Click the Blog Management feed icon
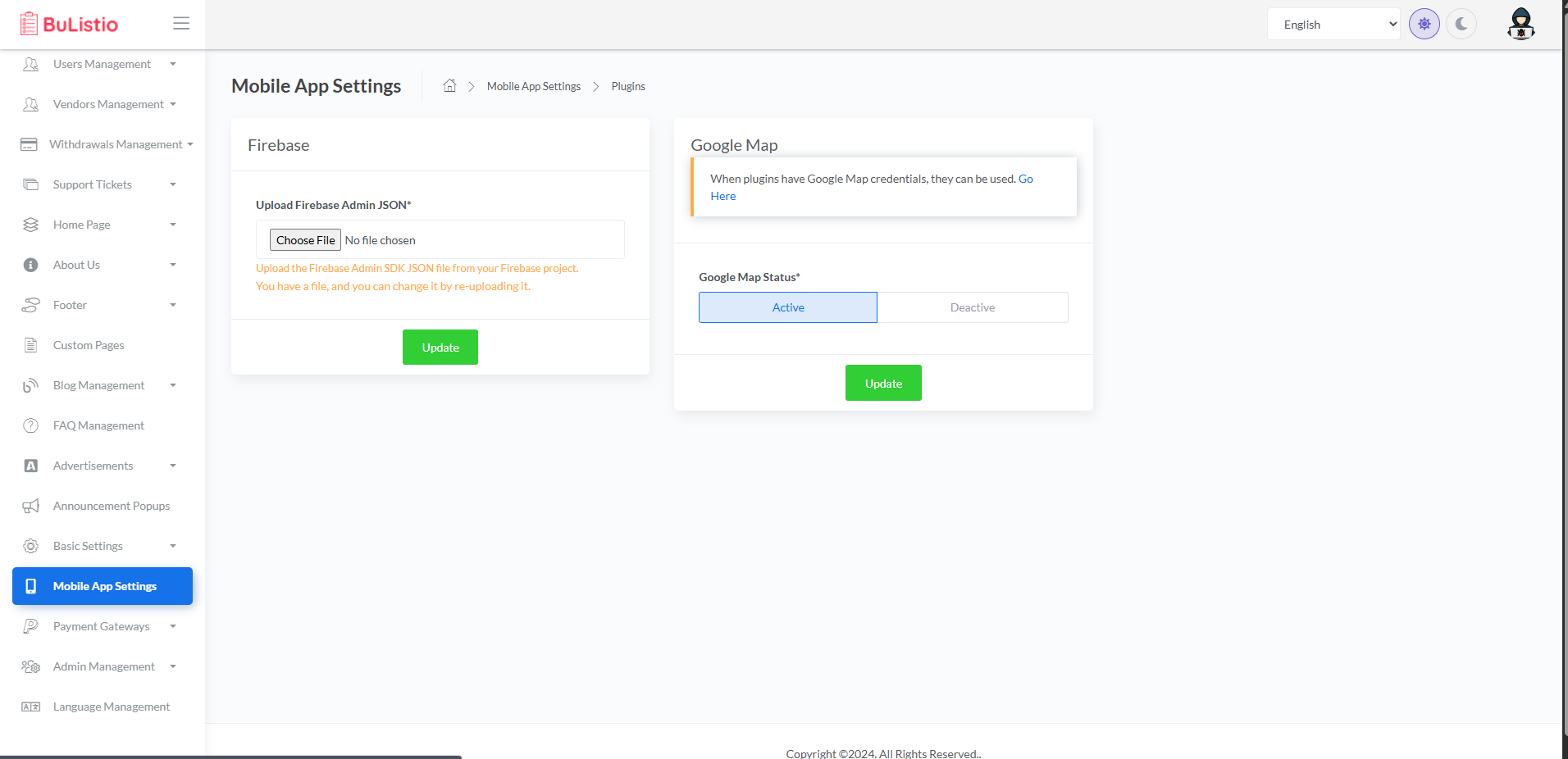The height and width of the screenshot is (759, 1568). pos(30,385)
